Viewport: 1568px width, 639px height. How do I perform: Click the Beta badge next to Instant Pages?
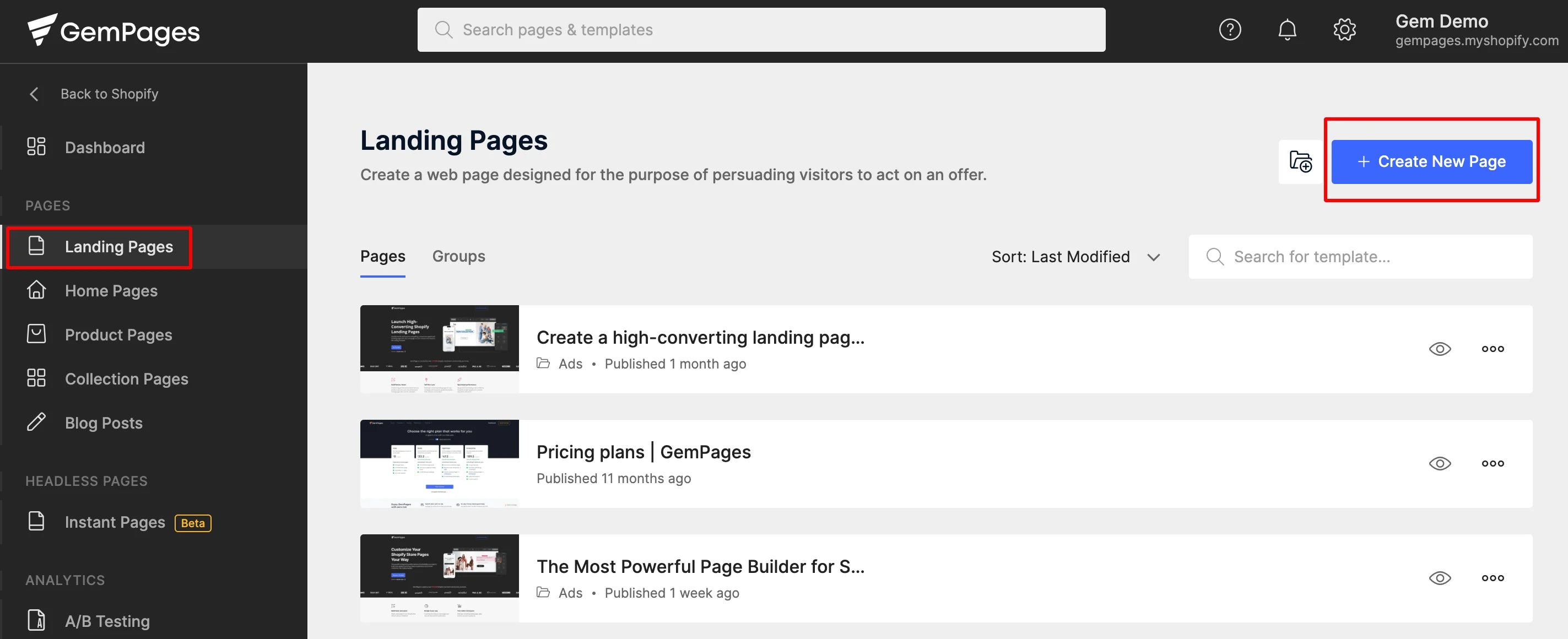tap(193, 523)
